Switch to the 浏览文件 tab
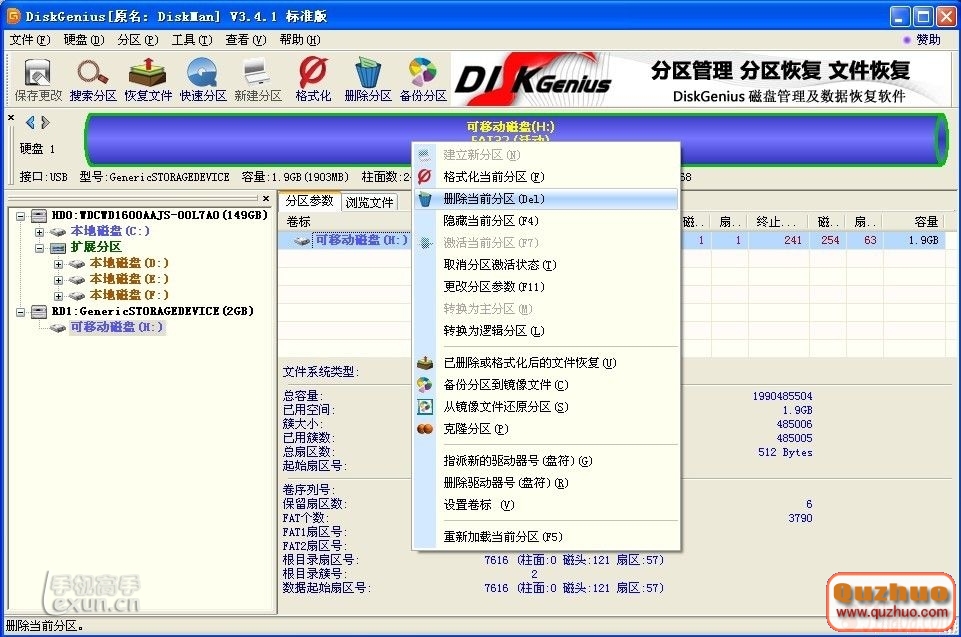 [x=370, y=202]
